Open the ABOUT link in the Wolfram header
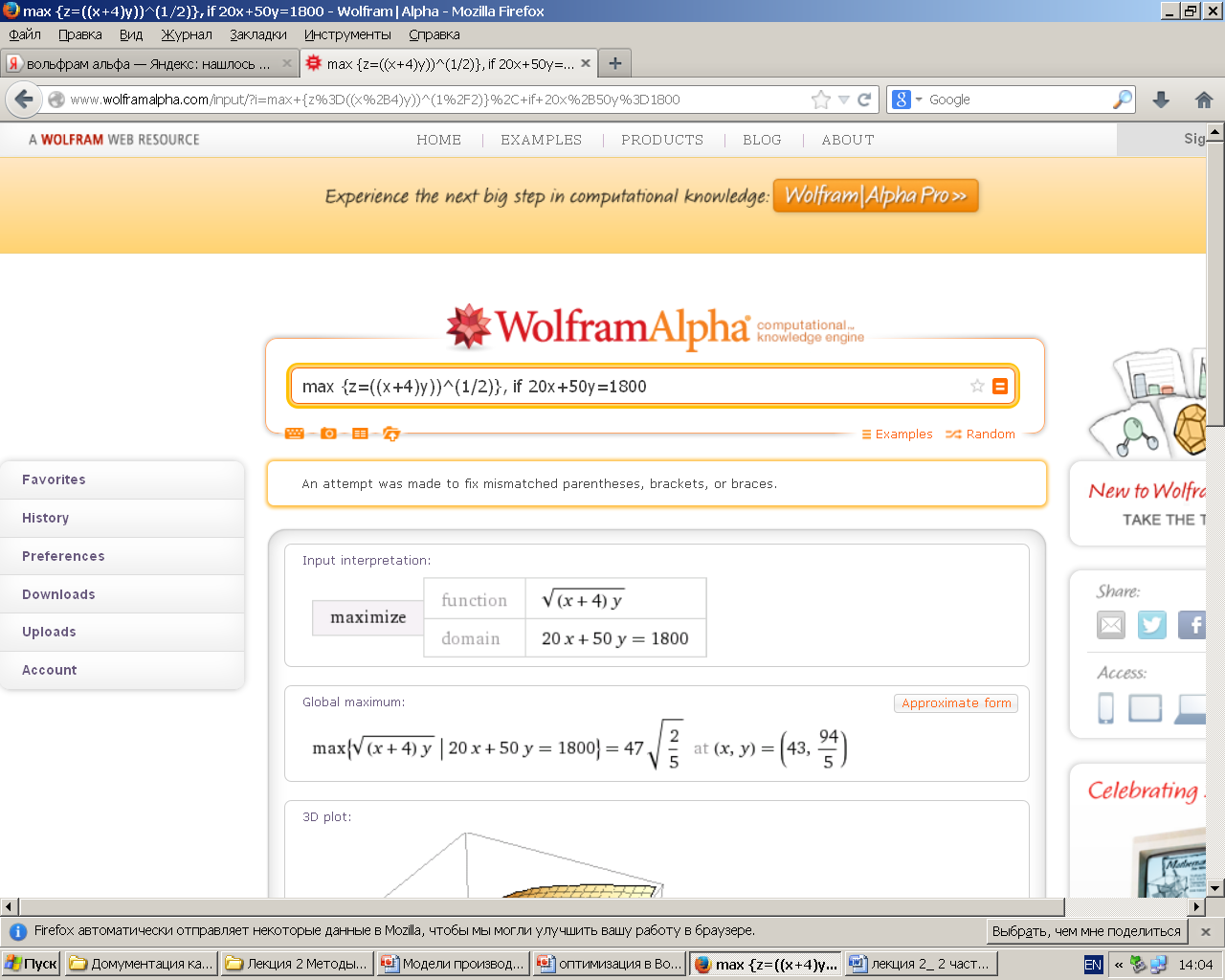Image resolution: width=1225 pixels, height=980 pixels. [x=848, y=140]
